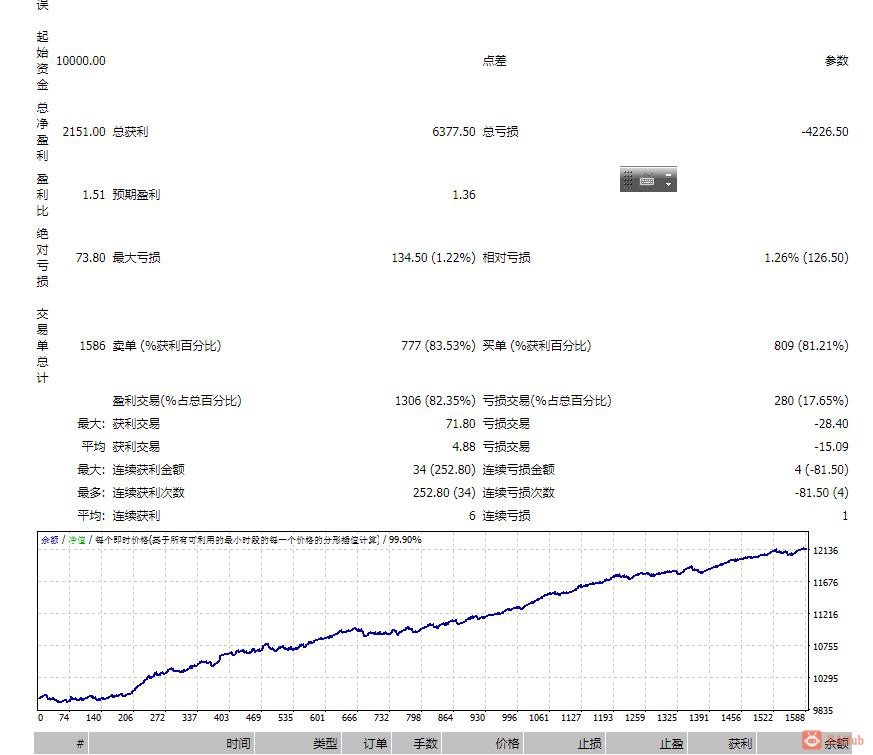Open the down-arrow triangle on the floating toolbar

click(668, 184)
